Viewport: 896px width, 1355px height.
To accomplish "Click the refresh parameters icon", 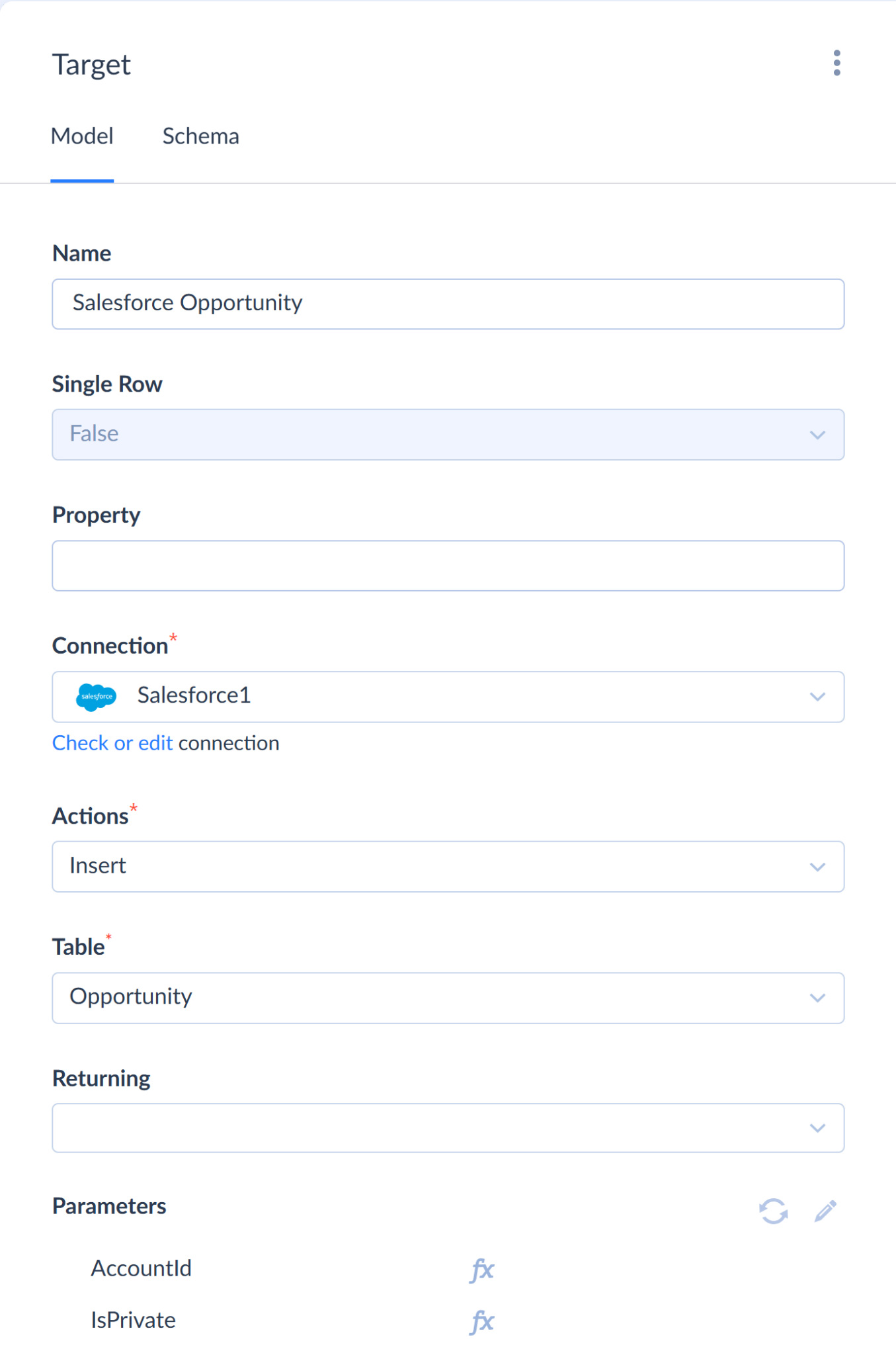I will (x=773, y=1211).
